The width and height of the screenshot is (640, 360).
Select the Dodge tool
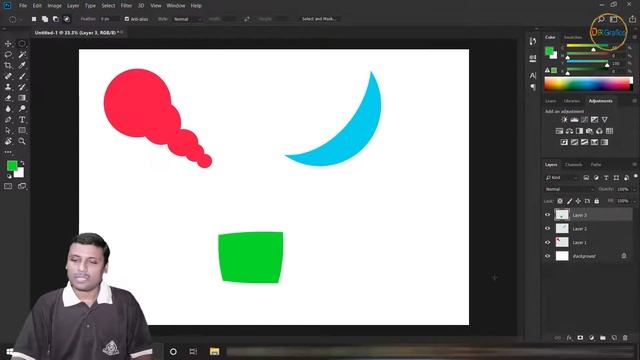click(x=22, y=109)
